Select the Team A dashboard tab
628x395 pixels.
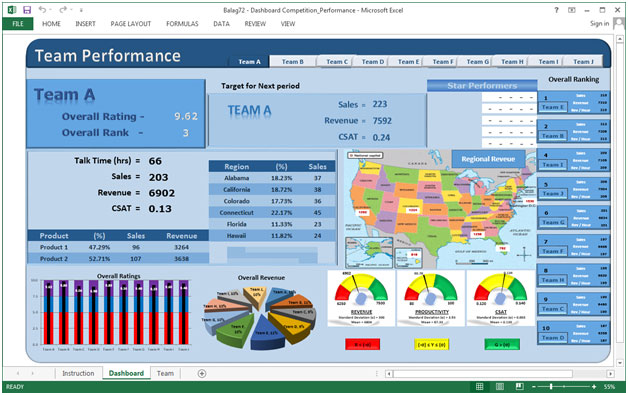point(249,62)
